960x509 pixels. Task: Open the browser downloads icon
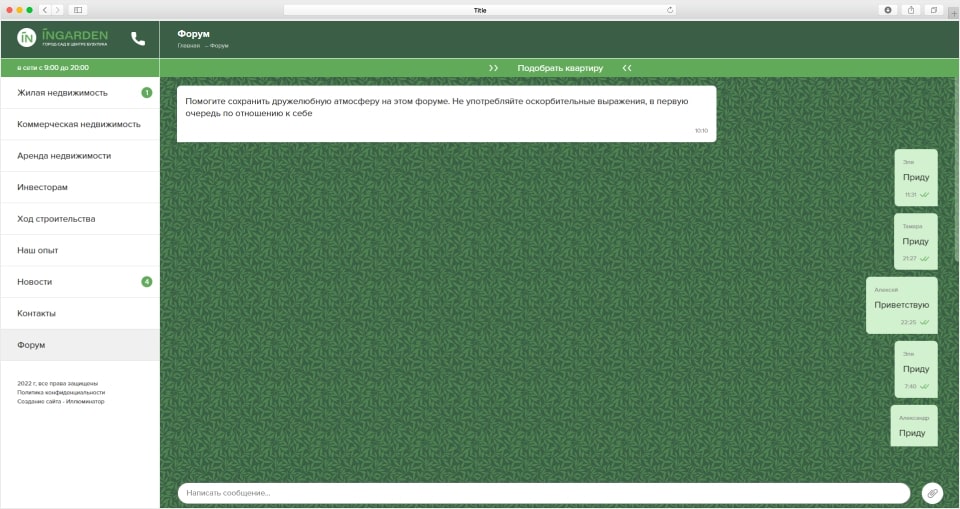888,10
